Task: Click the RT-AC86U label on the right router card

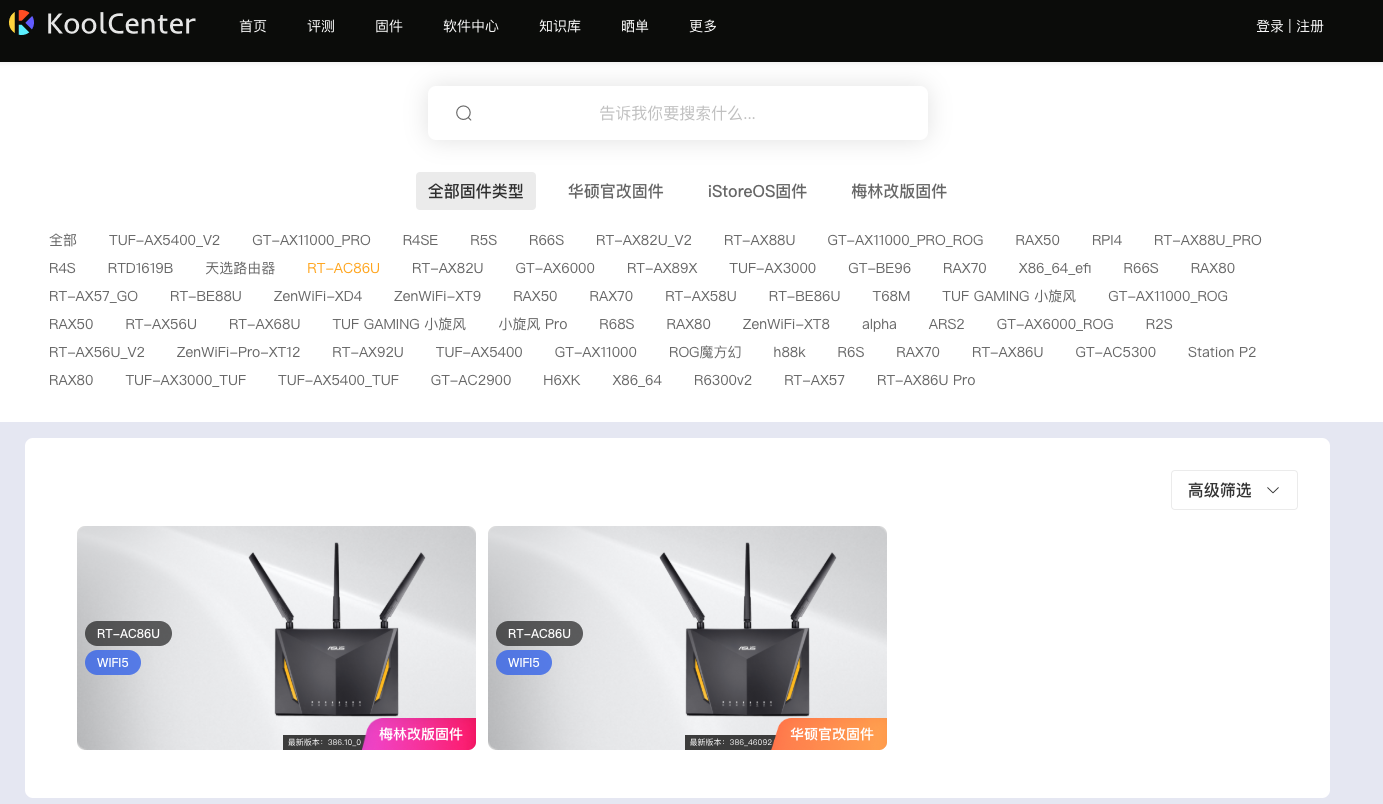Action: pos(538,633)
